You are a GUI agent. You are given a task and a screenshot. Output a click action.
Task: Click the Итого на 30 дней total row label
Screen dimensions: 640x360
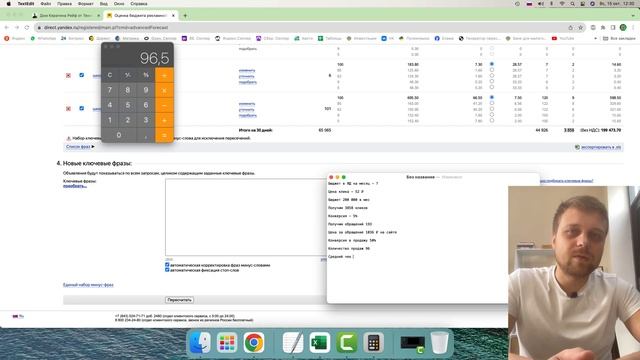(x=256, y=130)
